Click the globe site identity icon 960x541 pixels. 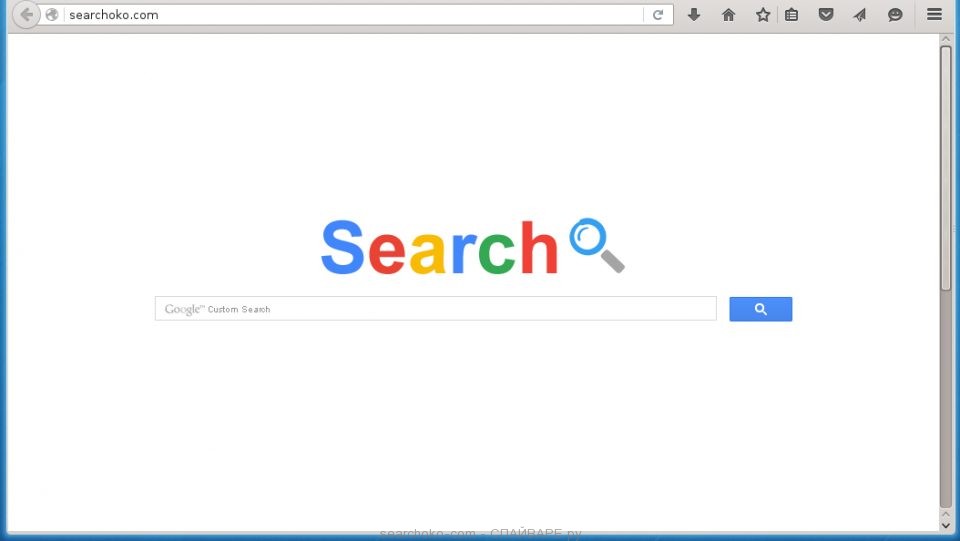point(52,15)
